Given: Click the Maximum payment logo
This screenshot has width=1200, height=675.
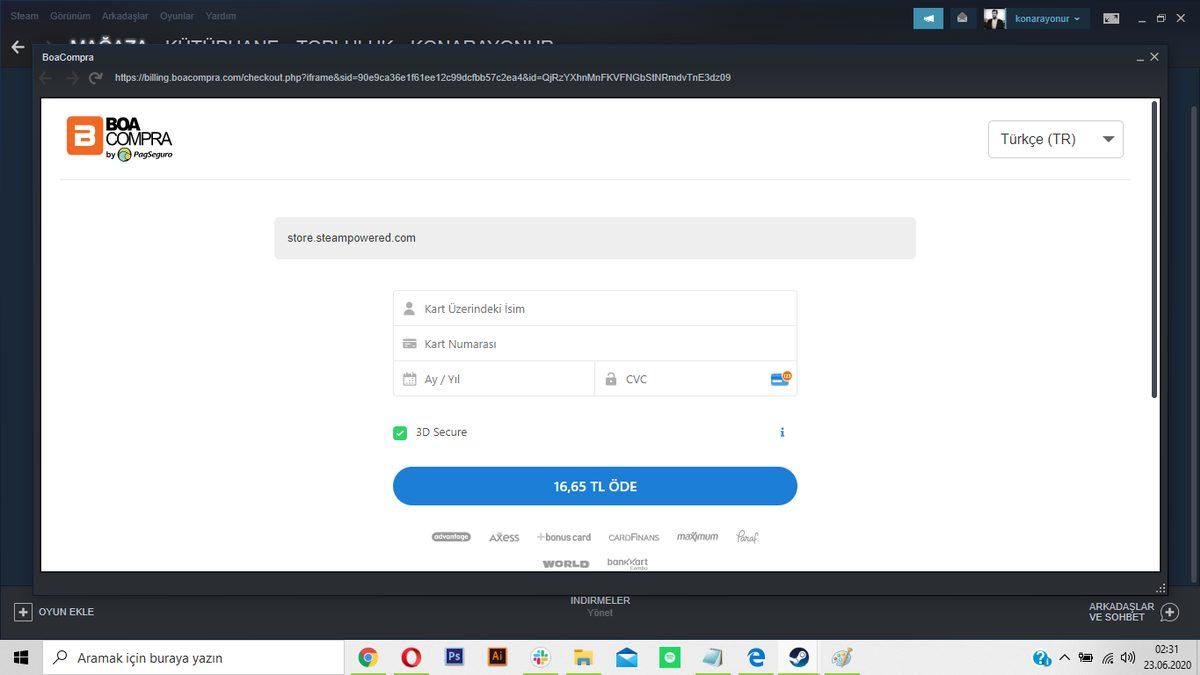Looking at the screenshot, I should 697,536.
